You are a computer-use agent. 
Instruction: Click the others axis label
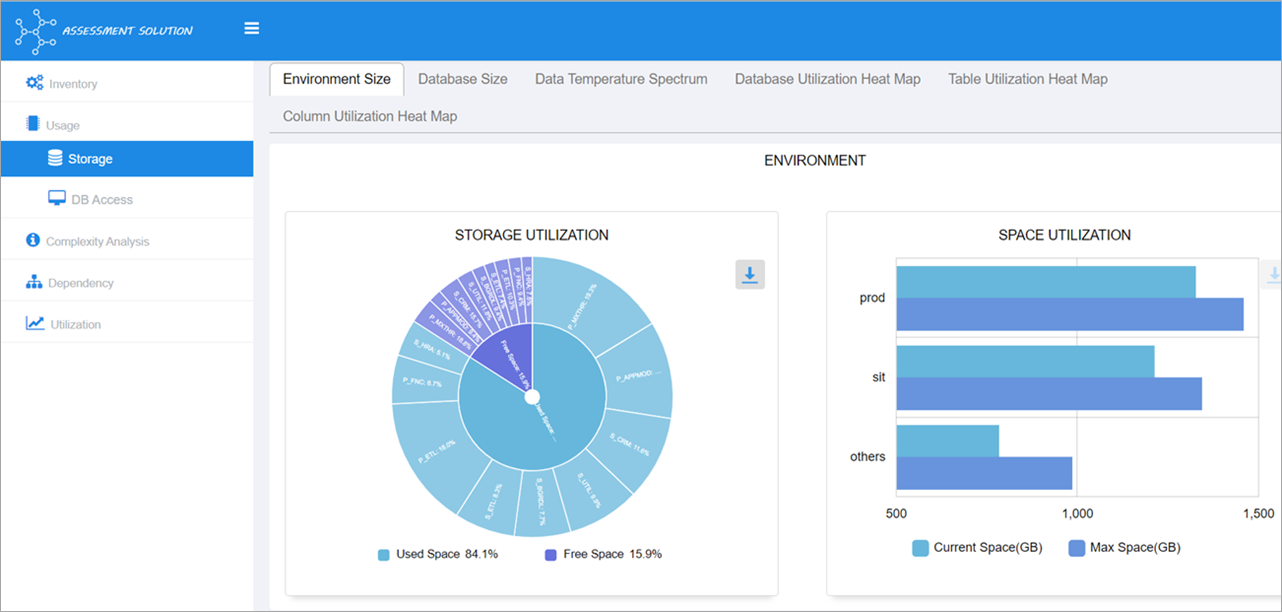(x=867, y=457)
